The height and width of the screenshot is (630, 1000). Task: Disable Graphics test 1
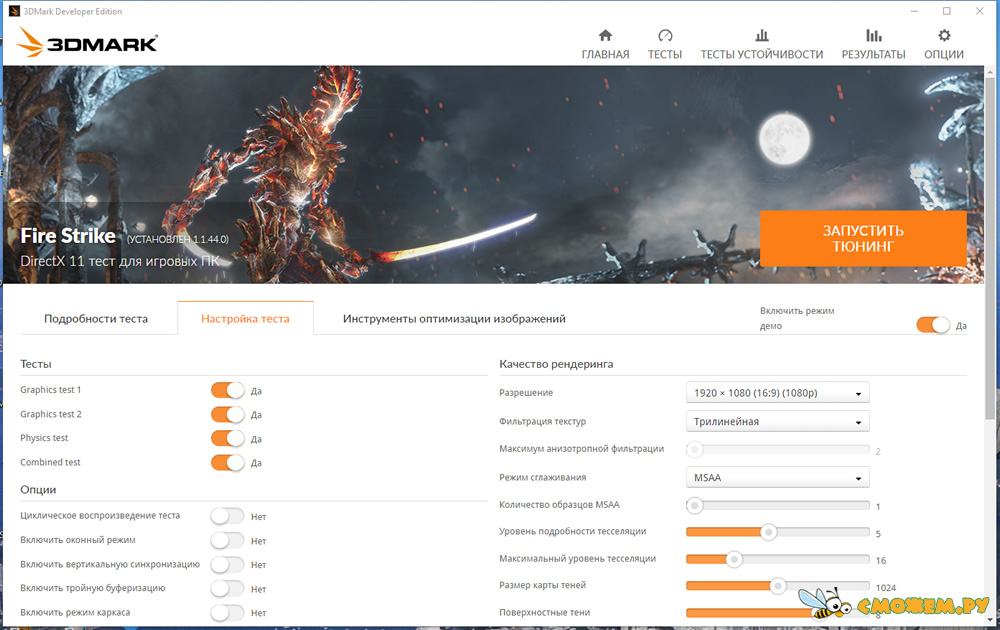tap(228, 390)
